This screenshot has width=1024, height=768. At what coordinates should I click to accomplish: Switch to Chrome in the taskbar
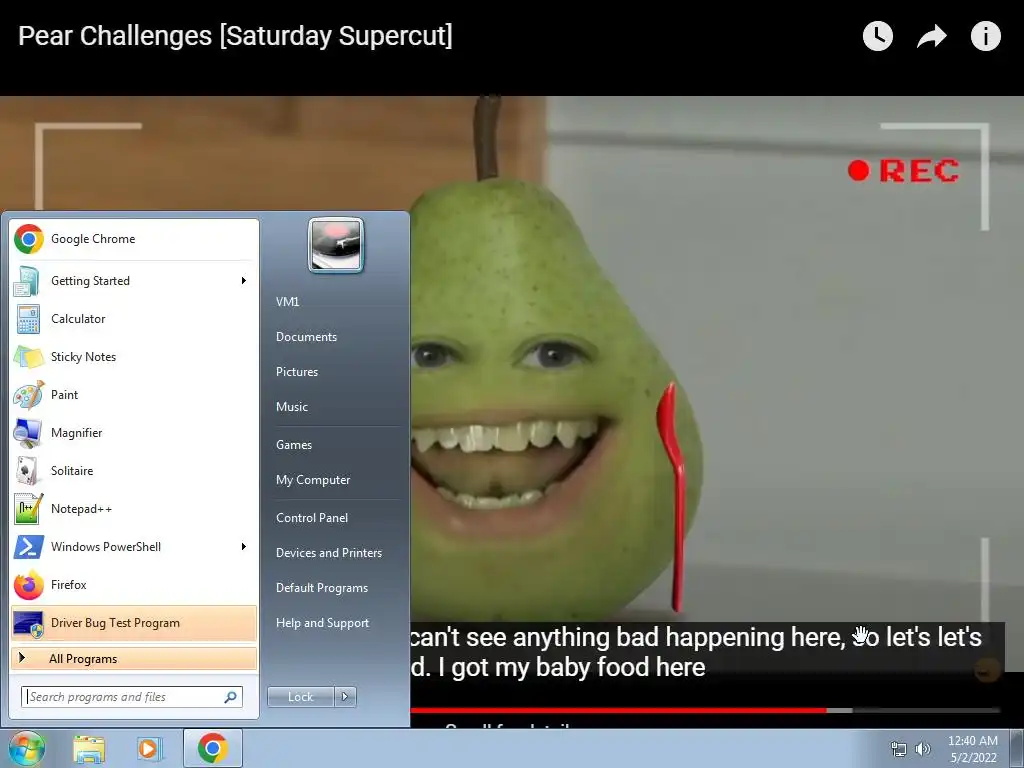[213, 748]
